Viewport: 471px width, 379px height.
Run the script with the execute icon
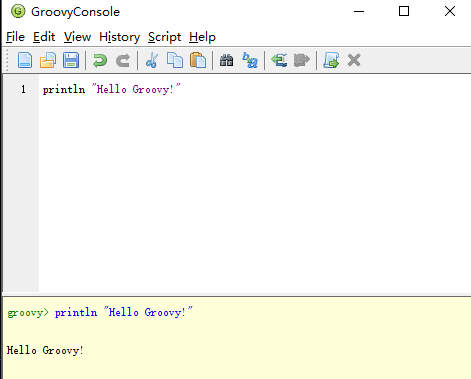[x=331, y=60]
